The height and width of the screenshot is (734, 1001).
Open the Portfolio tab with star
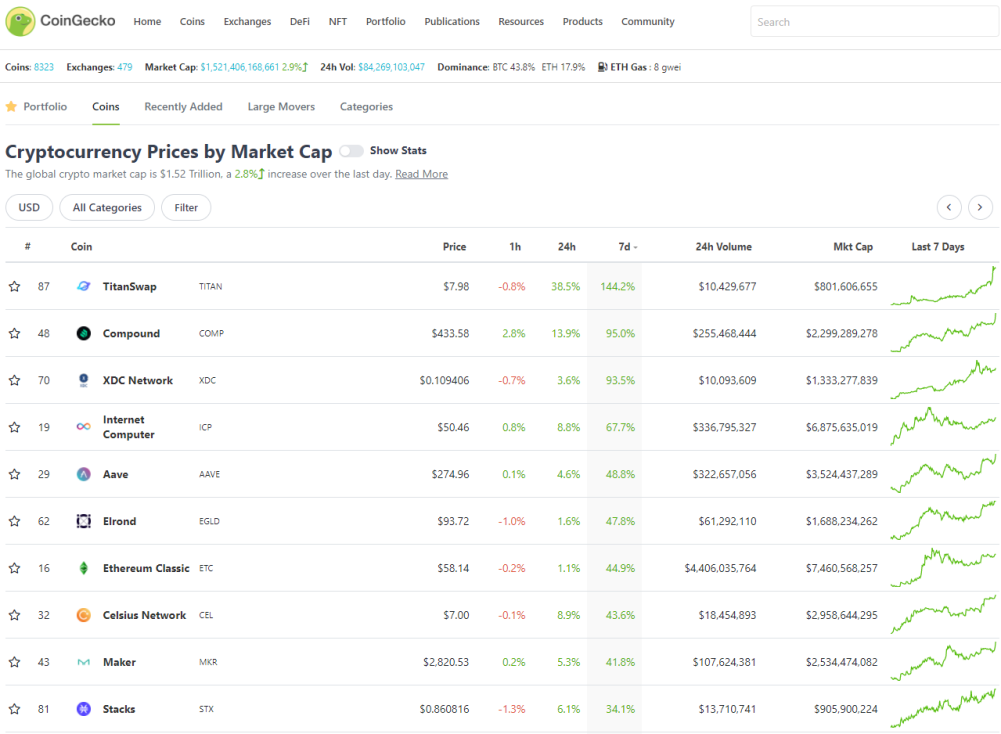point(36,107)
